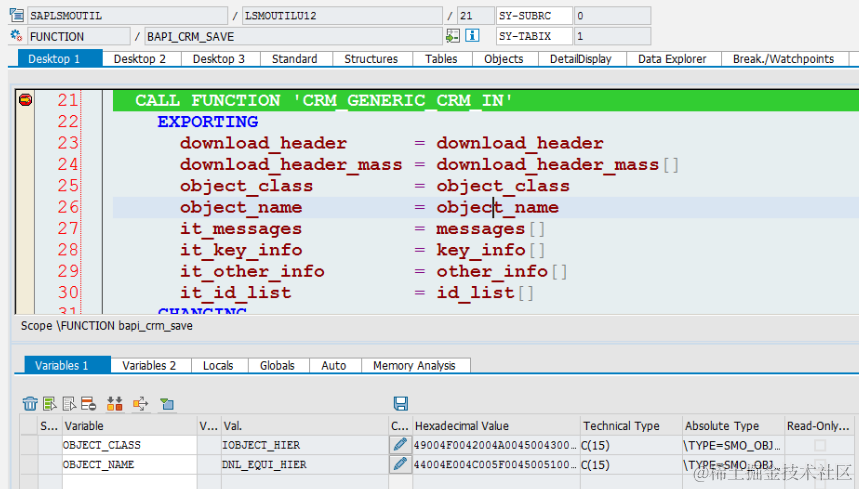Click the orange square with arrows icon
Screen dimensions: 859x489
click(x=140, y=404)
